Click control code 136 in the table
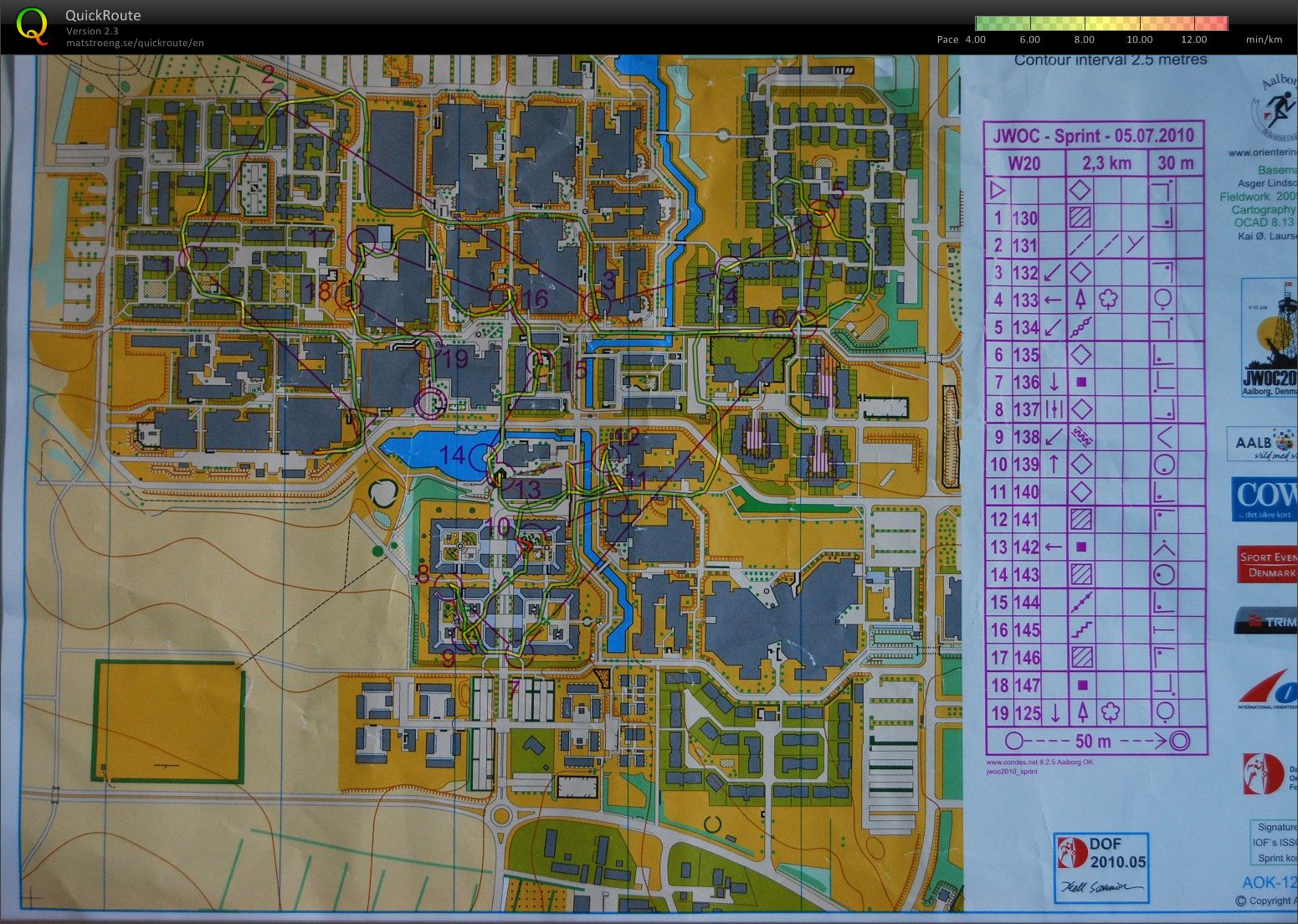 coord(1025,382)
